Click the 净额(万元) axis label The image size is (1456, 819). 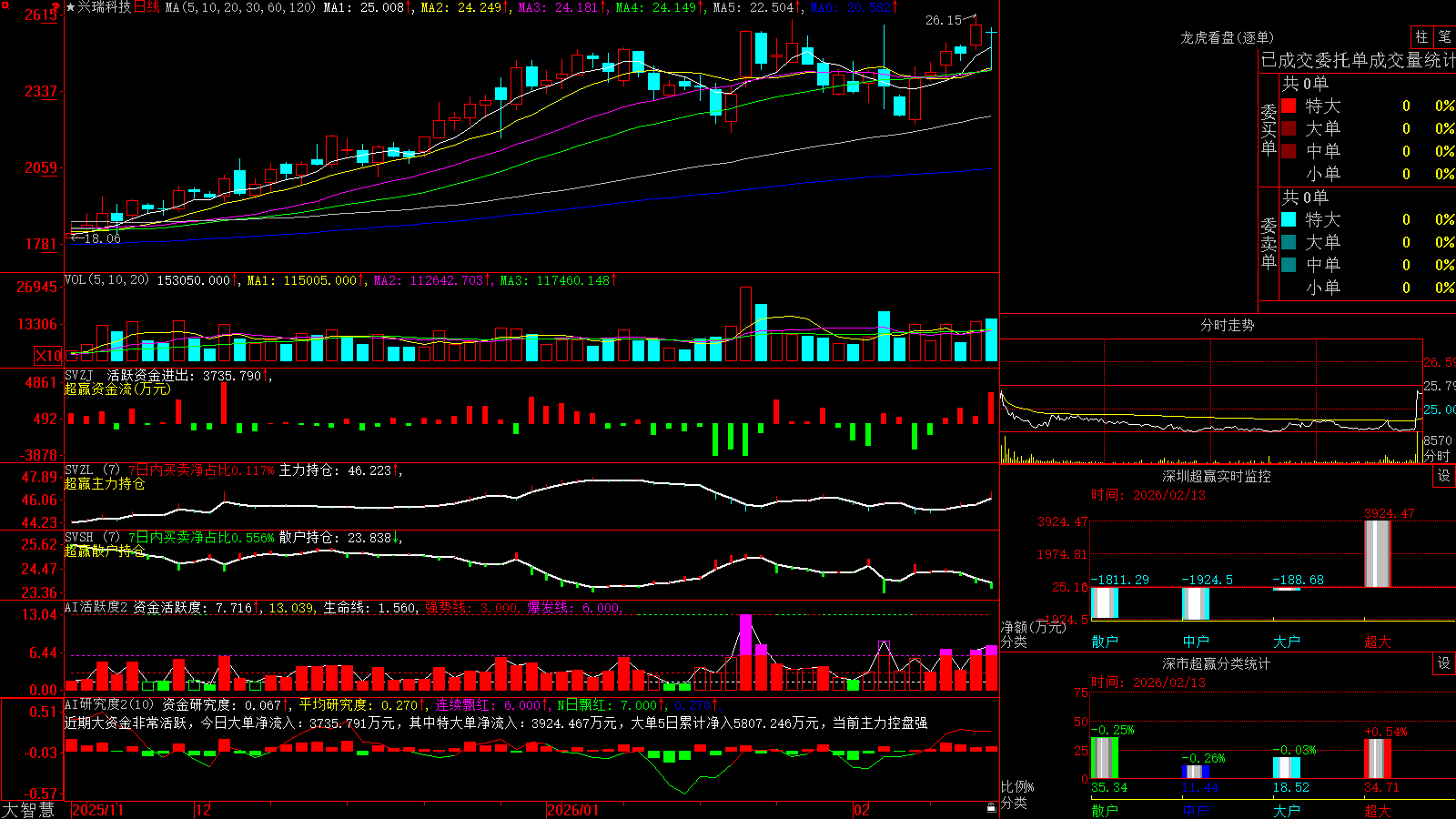1033,627
